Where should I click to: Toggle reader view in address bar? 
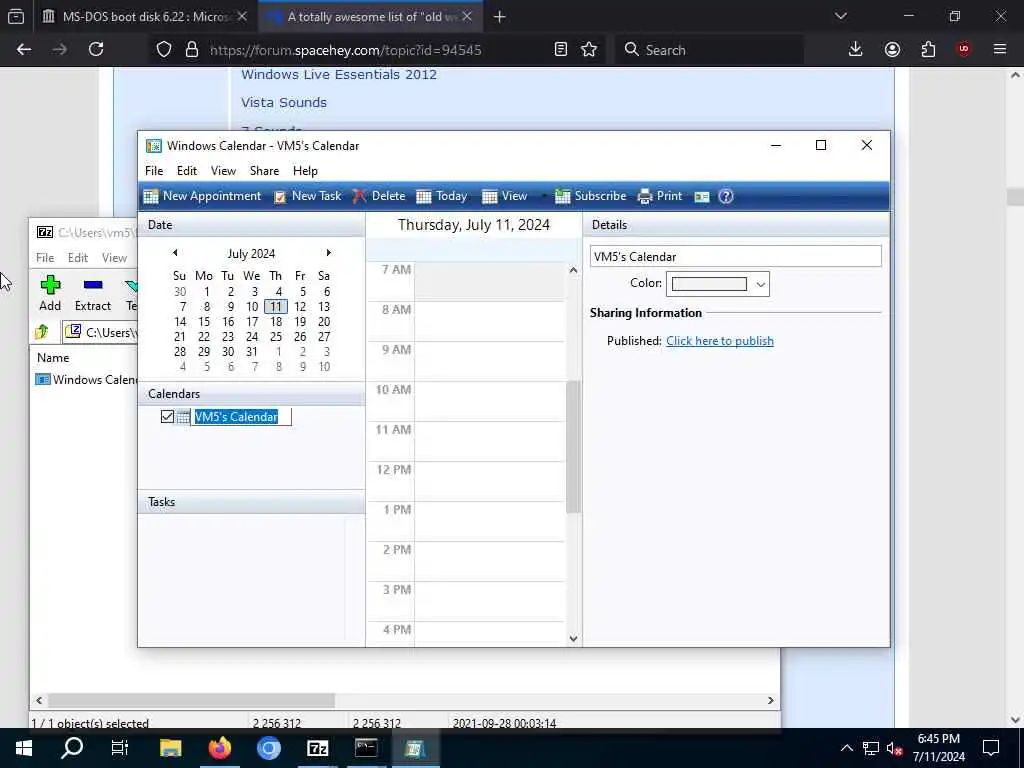(560, 50)
